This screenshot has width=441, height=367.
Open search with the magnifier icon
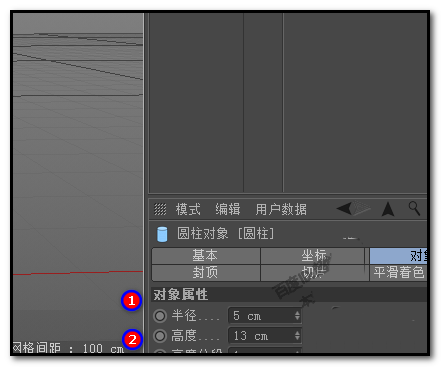[414, 208]
